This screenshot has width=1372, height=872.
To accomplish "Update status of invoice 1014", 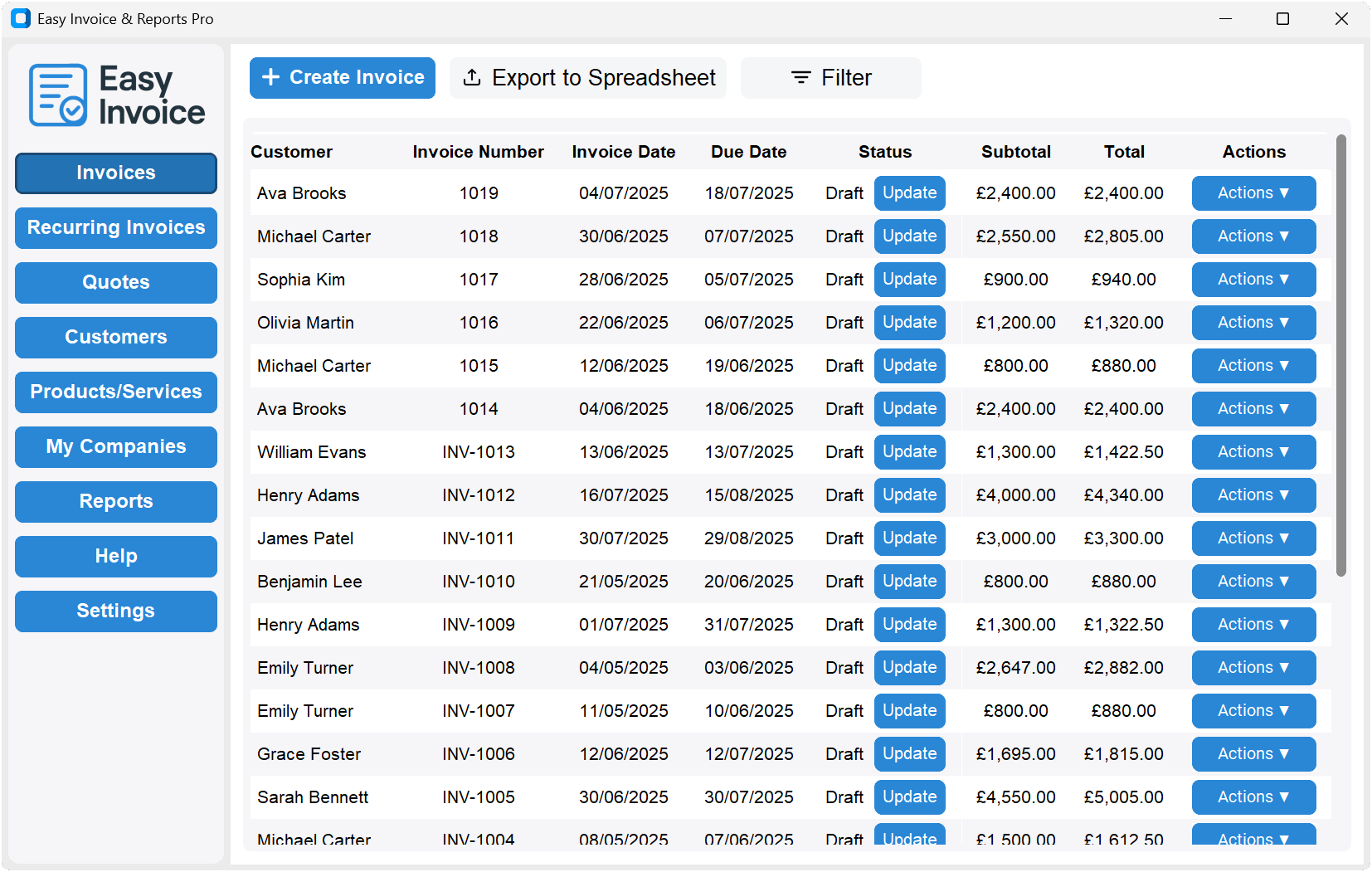I will (x=909, y=409).
